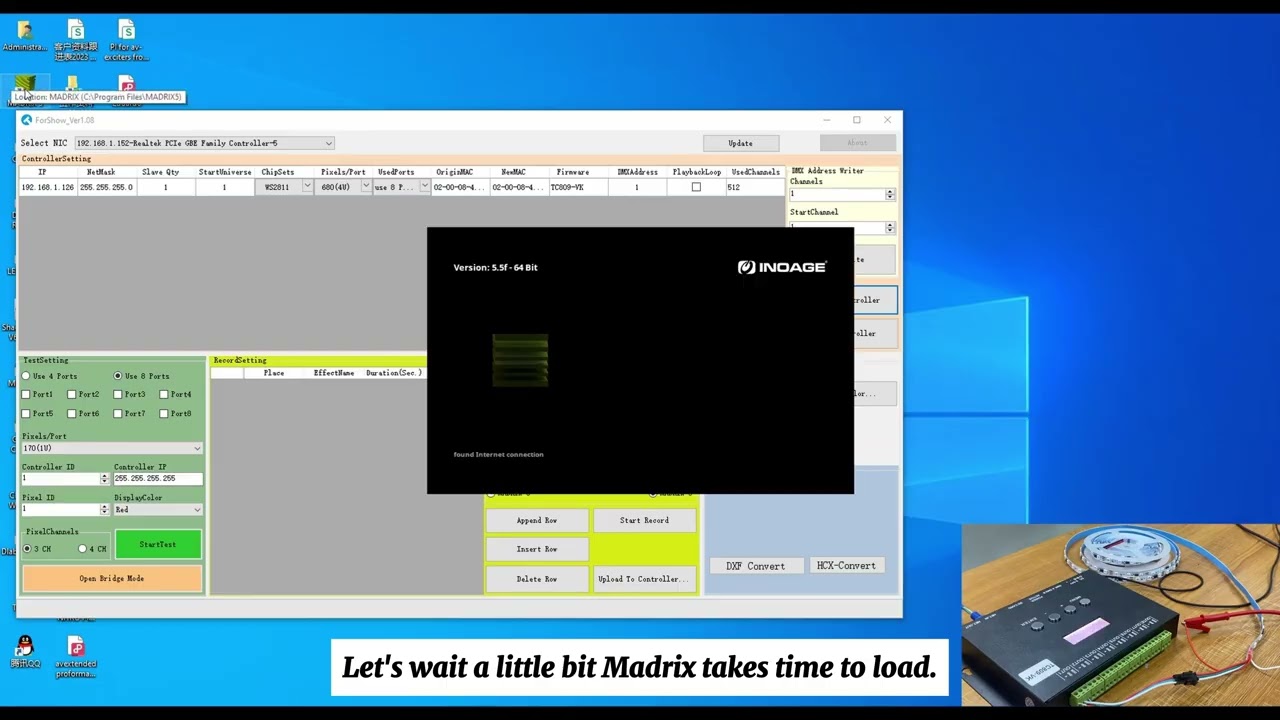Click the StartChannel spinner arrows
The height and width of the screenshot is (720, 1280).
pos(890,227)
